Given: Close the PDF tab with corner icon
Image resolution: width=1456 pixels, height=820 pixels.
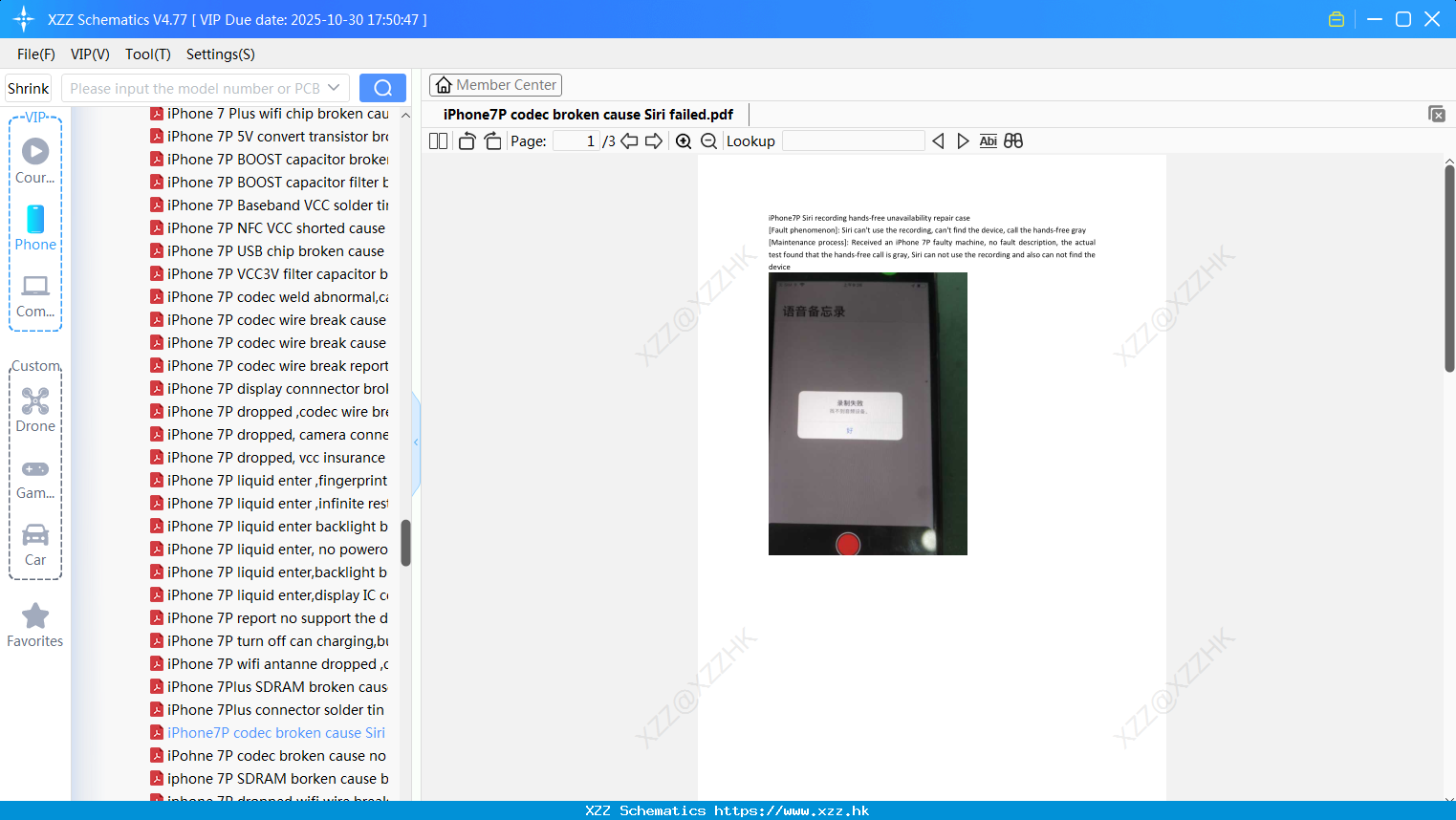Looking at the screenshot, I should (1436, 114).
